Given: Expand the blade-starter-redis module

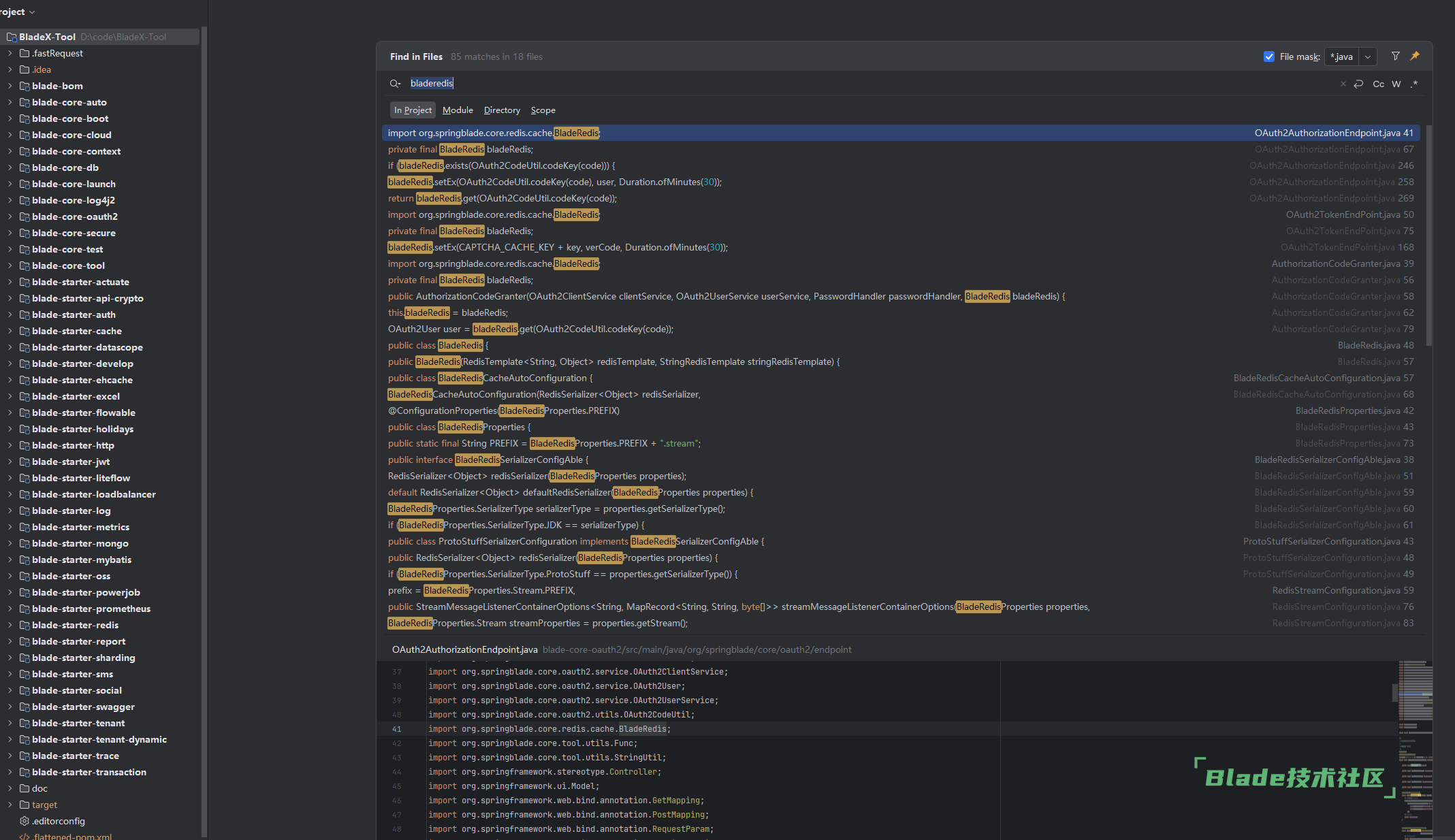Looking at the screenshot, I should pos(10,625).
